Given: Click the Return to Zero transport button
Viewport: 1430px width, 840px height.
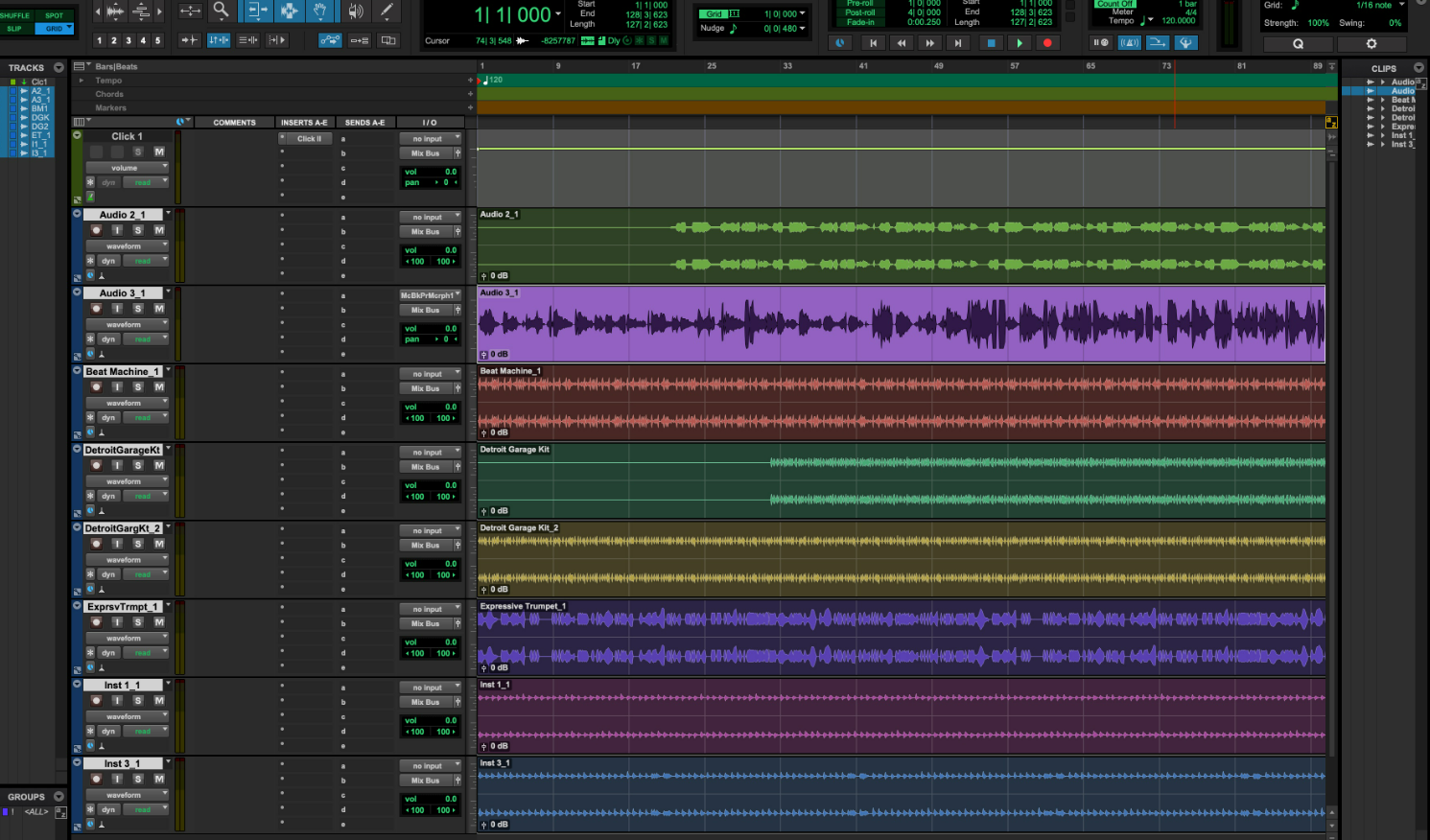Looking at the screenshot, I should (873, 43).
